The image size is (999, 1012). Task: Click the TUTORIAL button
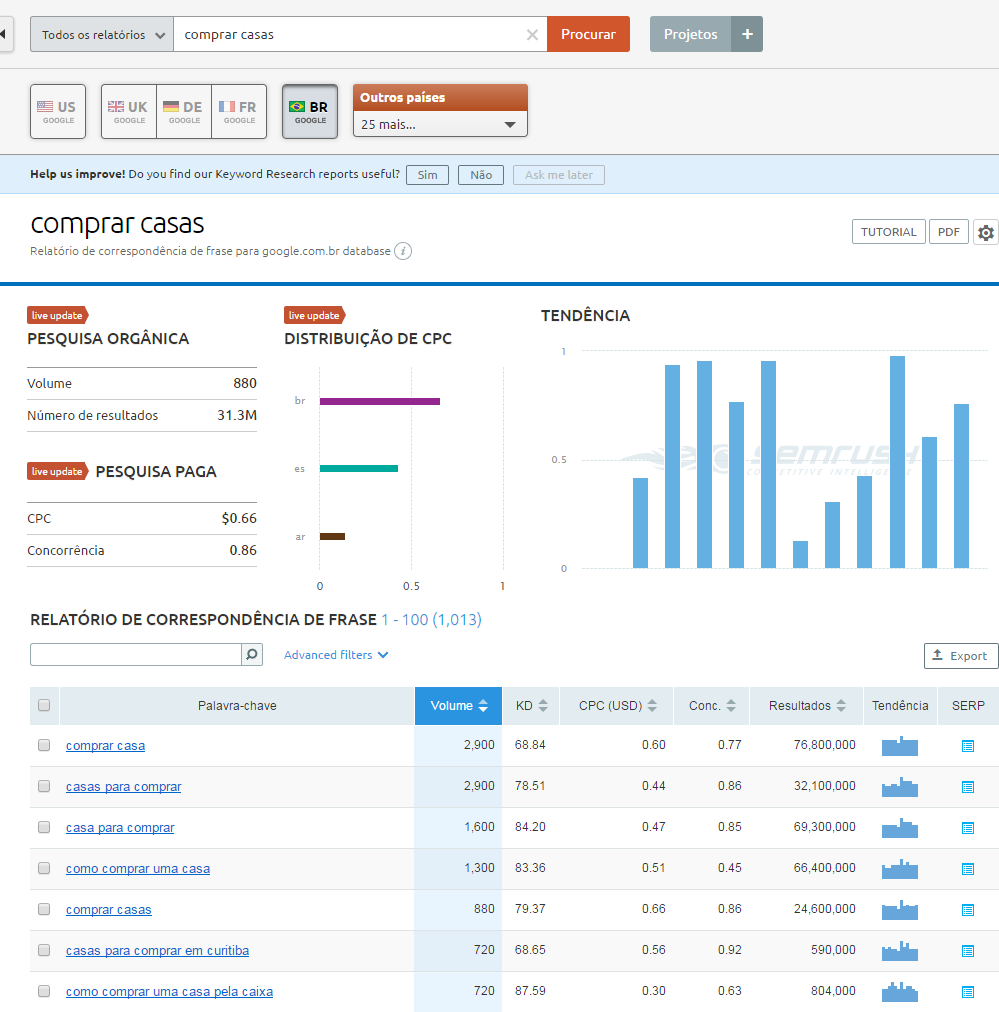tap(889, 232)
